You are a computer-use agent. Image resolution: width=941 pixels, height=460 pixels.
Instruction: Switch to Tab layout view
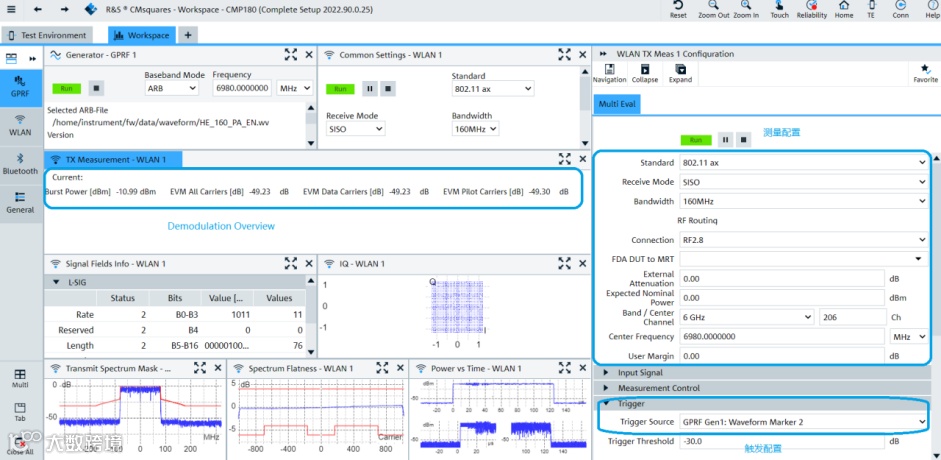(20, 412)
